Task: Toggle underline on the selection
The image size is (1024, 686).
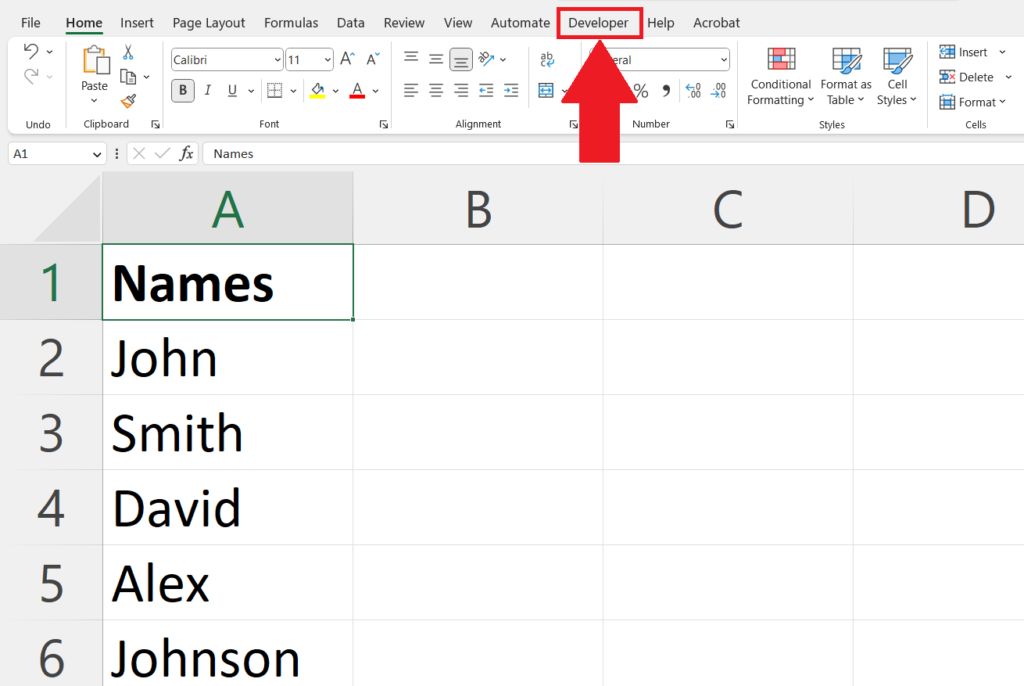Action: [x=231, y=90]
